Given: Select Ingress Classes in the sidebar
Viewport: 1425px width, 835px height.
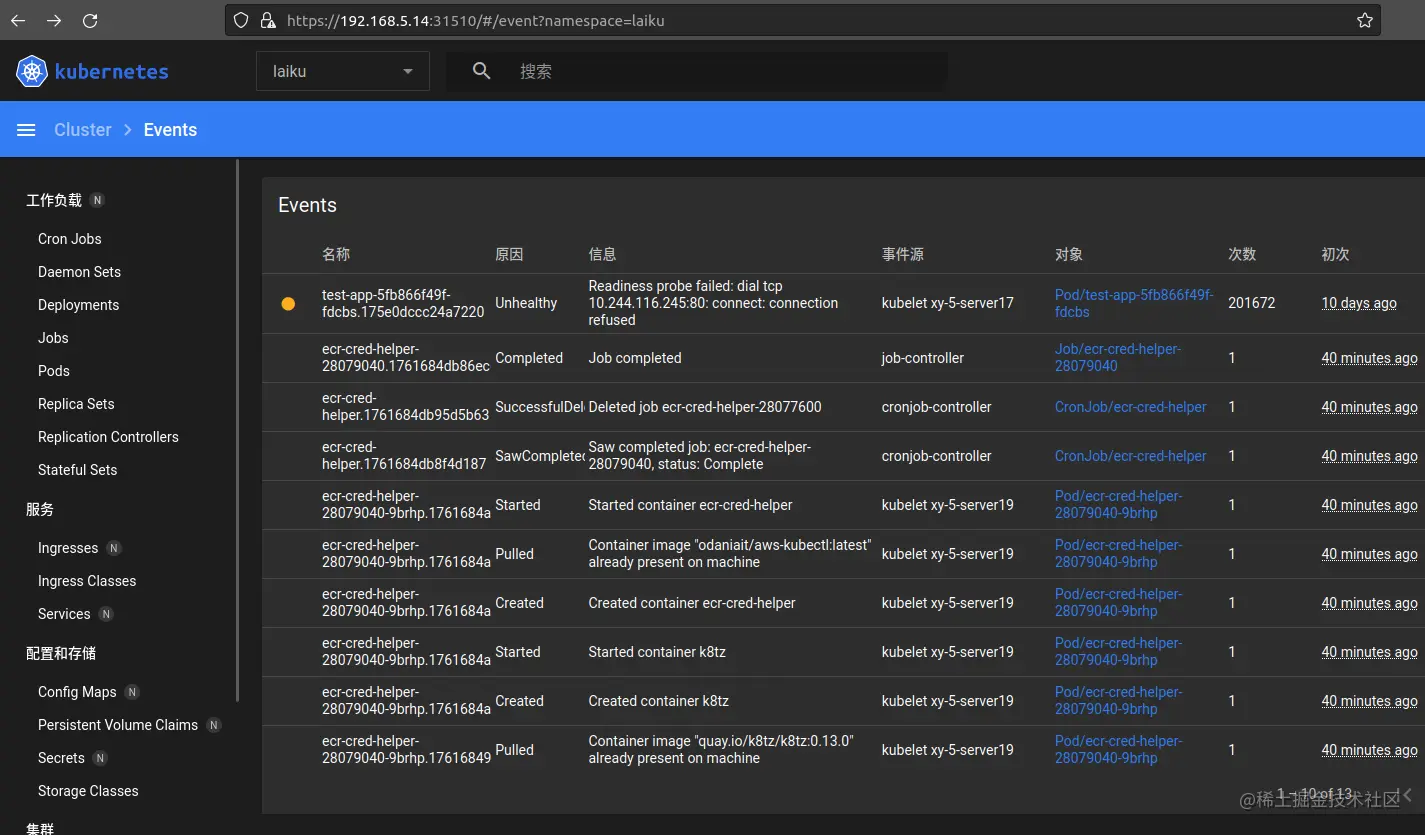Looking at the screenshot, I should [x=87, y=581].
